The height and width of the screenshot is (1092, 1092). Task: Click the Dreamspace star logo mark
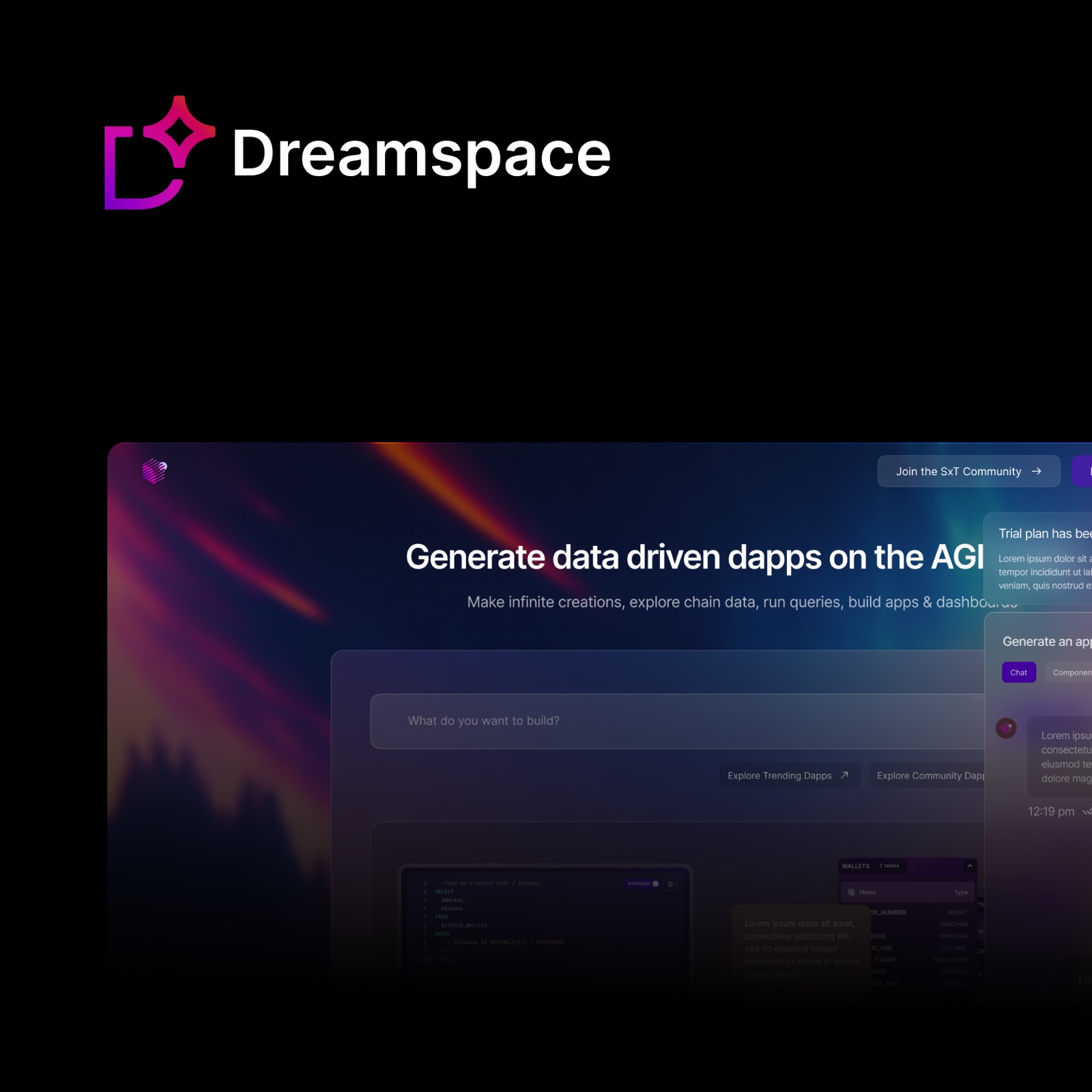[x=159, y=152]
